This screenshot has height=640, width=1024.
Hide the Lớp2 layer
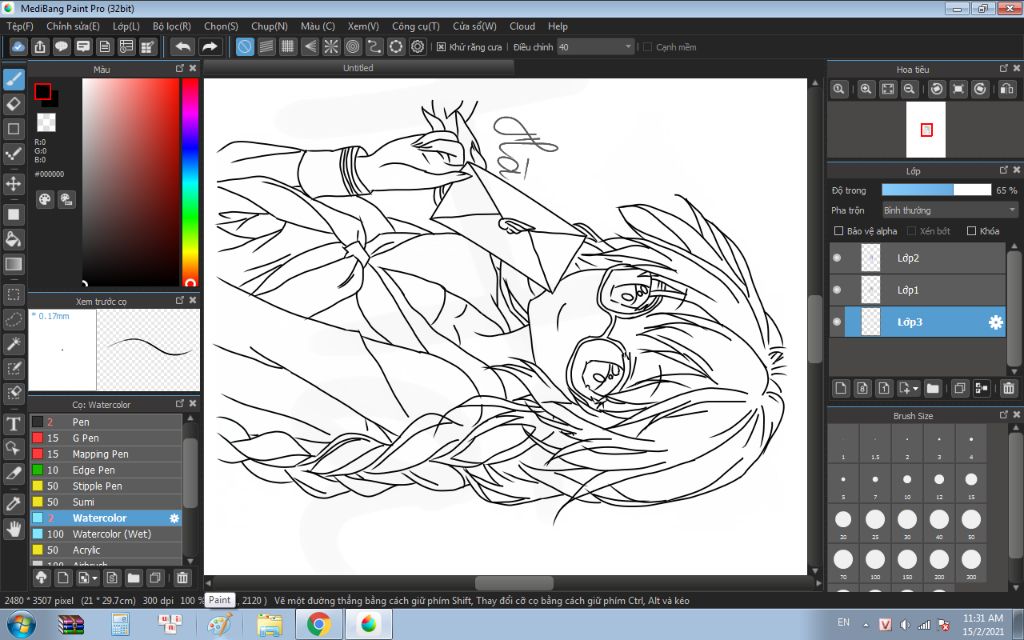point(836,258)
